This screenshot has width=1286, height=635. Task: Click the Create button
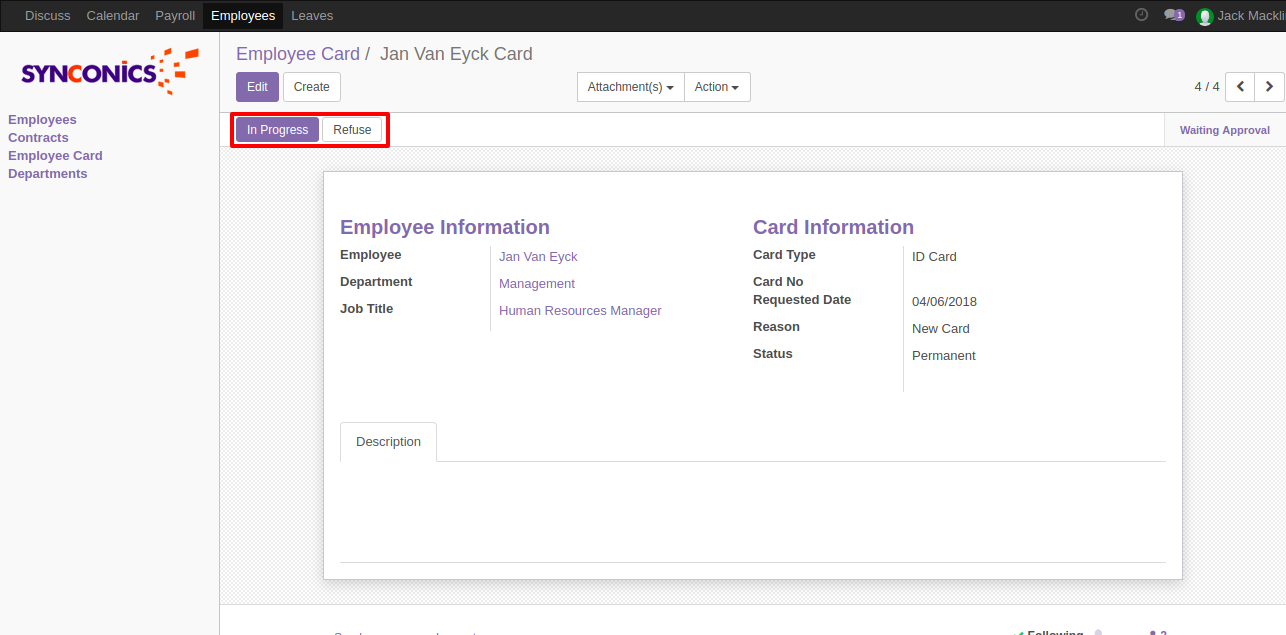pos(311,87)
